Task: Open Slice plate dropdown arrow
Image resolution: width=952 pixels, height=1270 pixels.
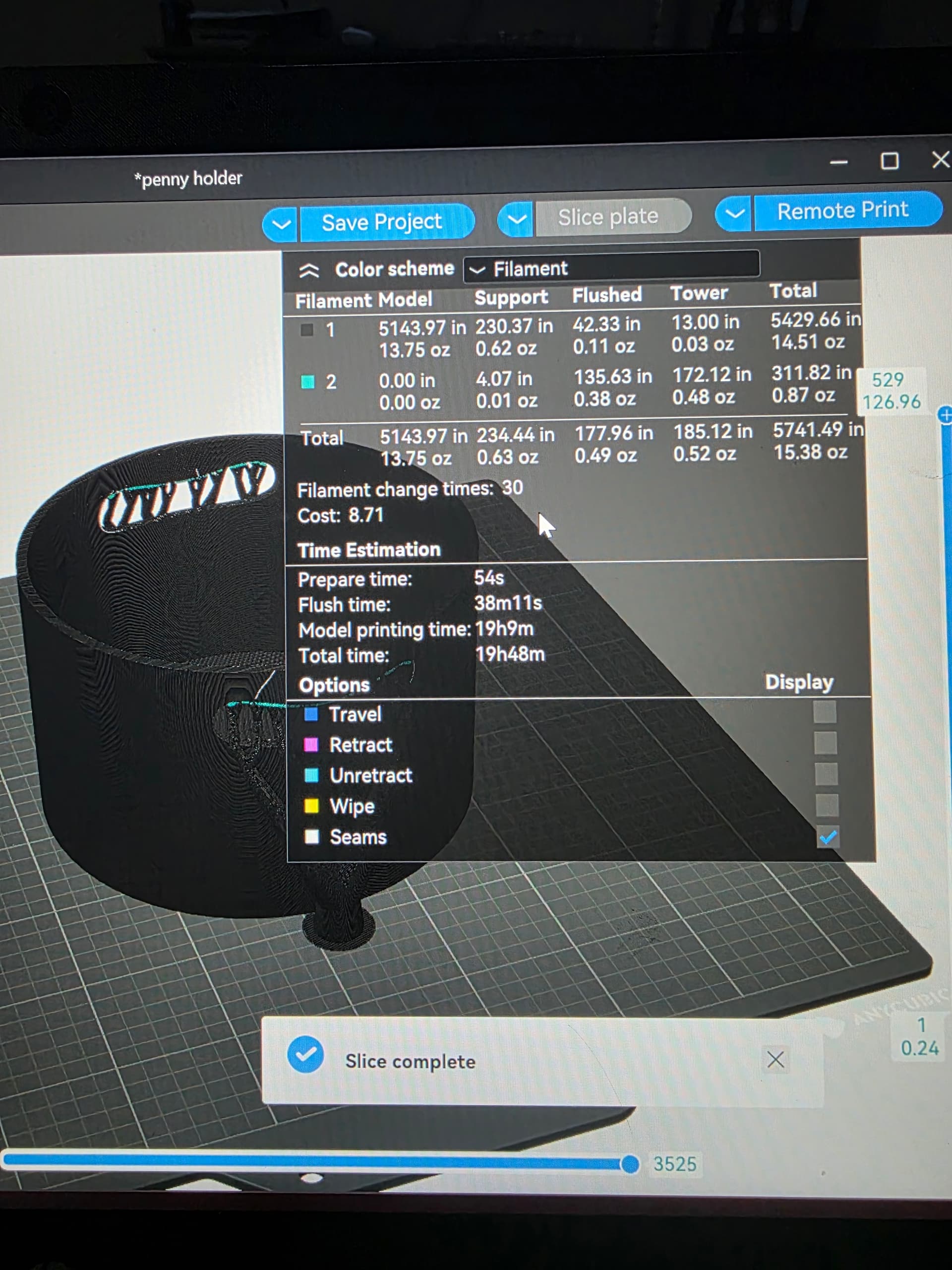Action: point(517,219)
